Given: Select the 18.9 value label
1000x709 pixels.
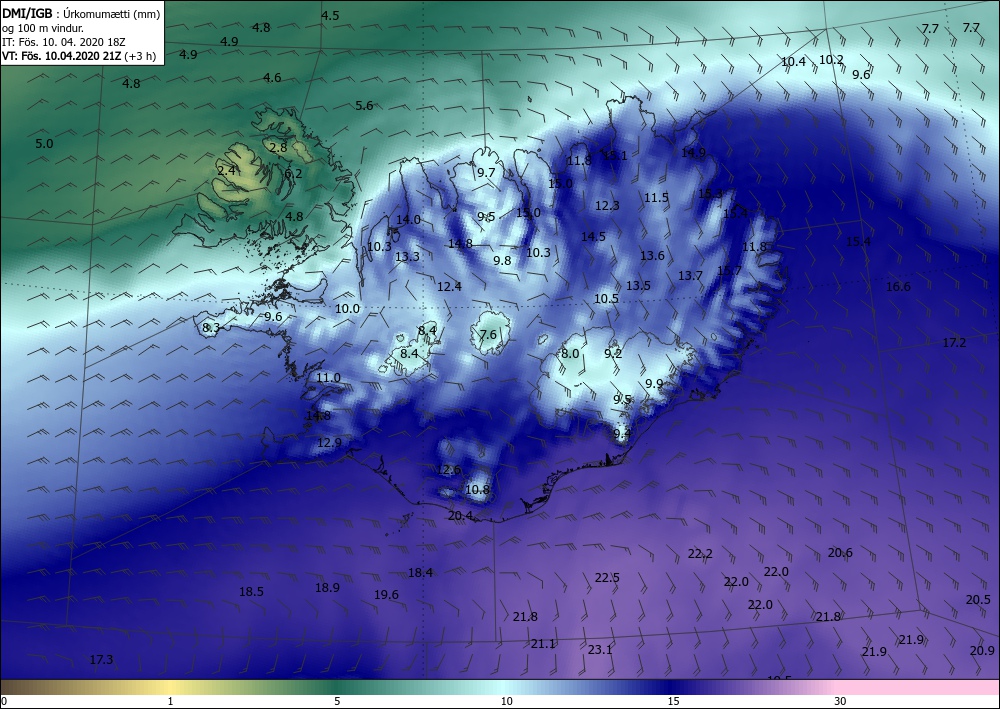Looking at the screenshot, I should [327, 588].
